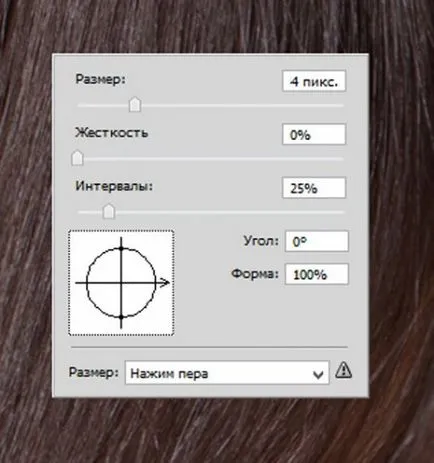The width and height of the screenshot is (434, 463).
Task: Click the chevron arrow of Нажим пера combo box
Action: (318, 375)
